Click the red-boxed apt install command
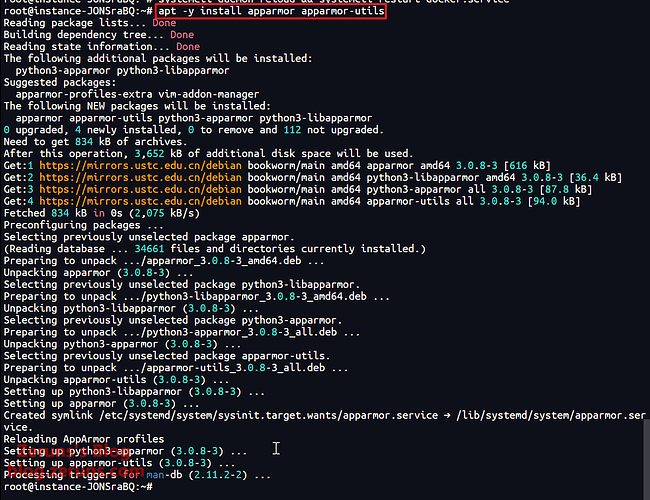Viewport: 650px width, 500px height. tap(270, 11)
